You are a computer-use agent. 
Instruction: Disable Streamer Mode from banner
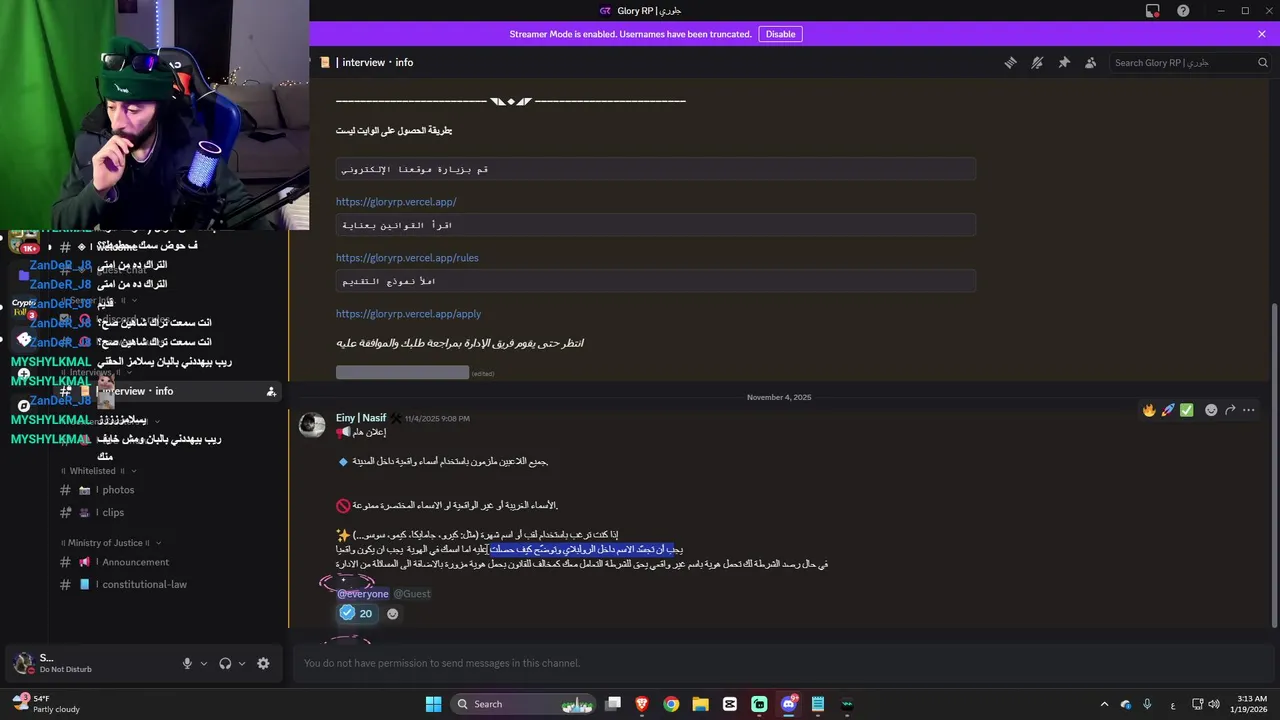coord(780,34)
